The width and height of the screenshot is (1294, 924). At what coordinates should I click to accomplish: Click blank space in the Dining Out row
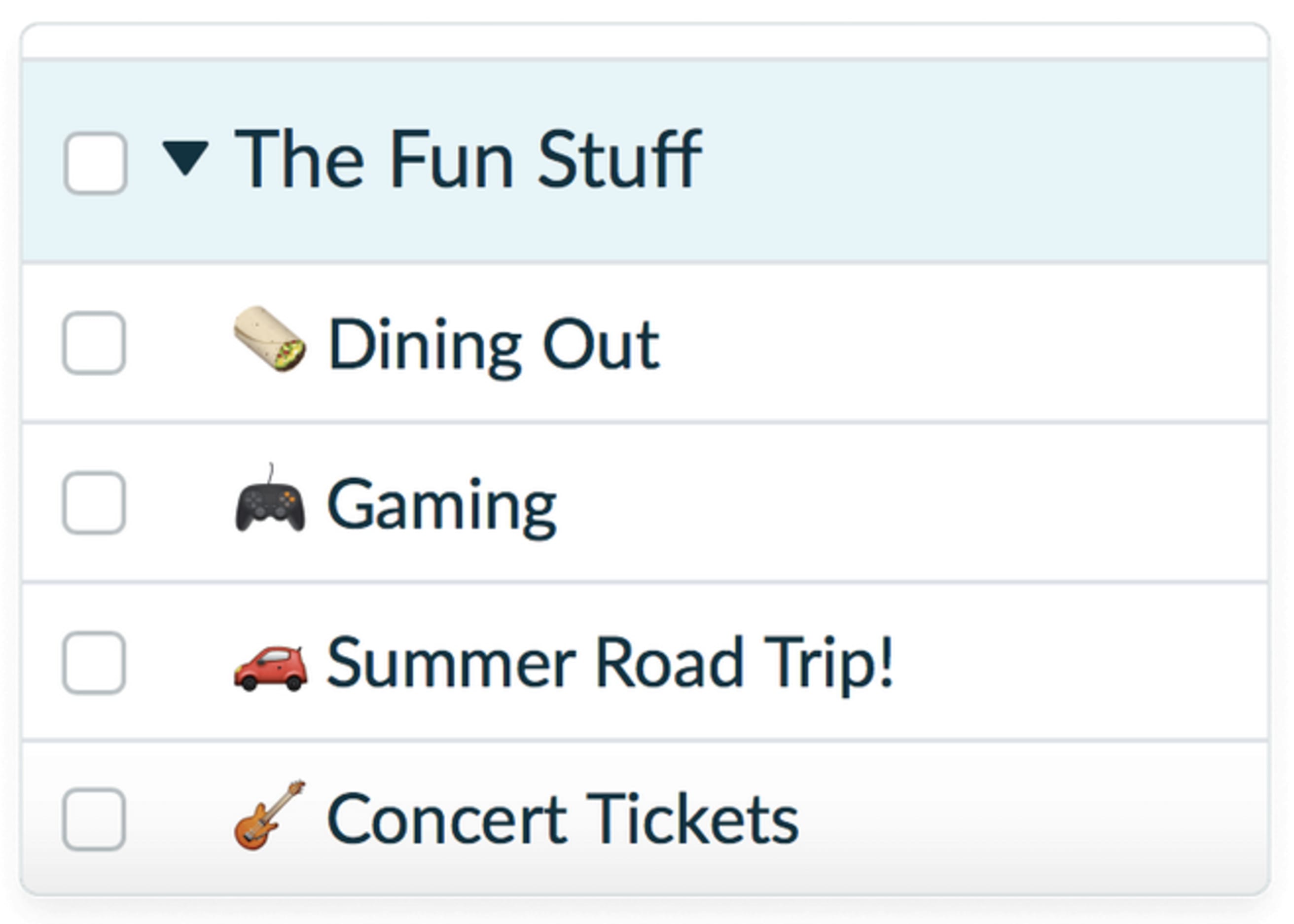(x=968, y=343)
